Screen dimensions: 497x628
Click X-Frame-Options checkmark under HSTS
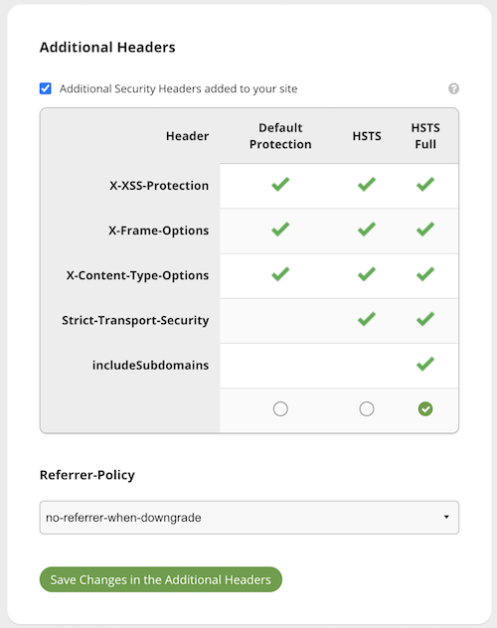pyautogui.click(x=366, y=229)
